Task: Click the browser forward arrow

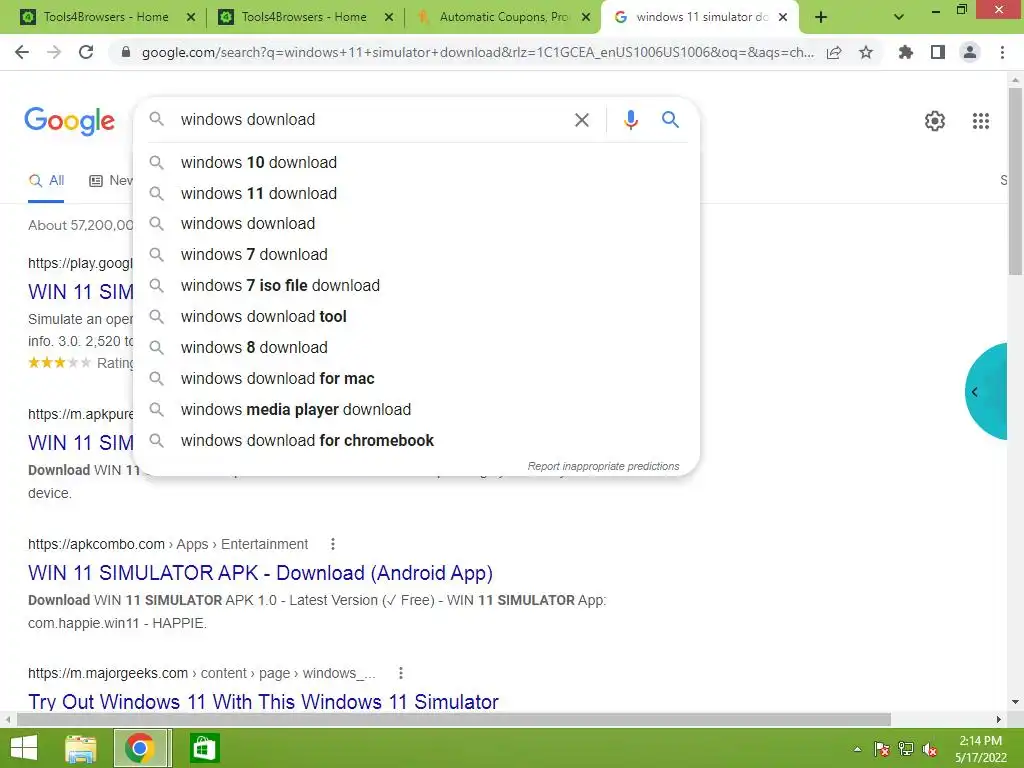Action: pos(54,52)
